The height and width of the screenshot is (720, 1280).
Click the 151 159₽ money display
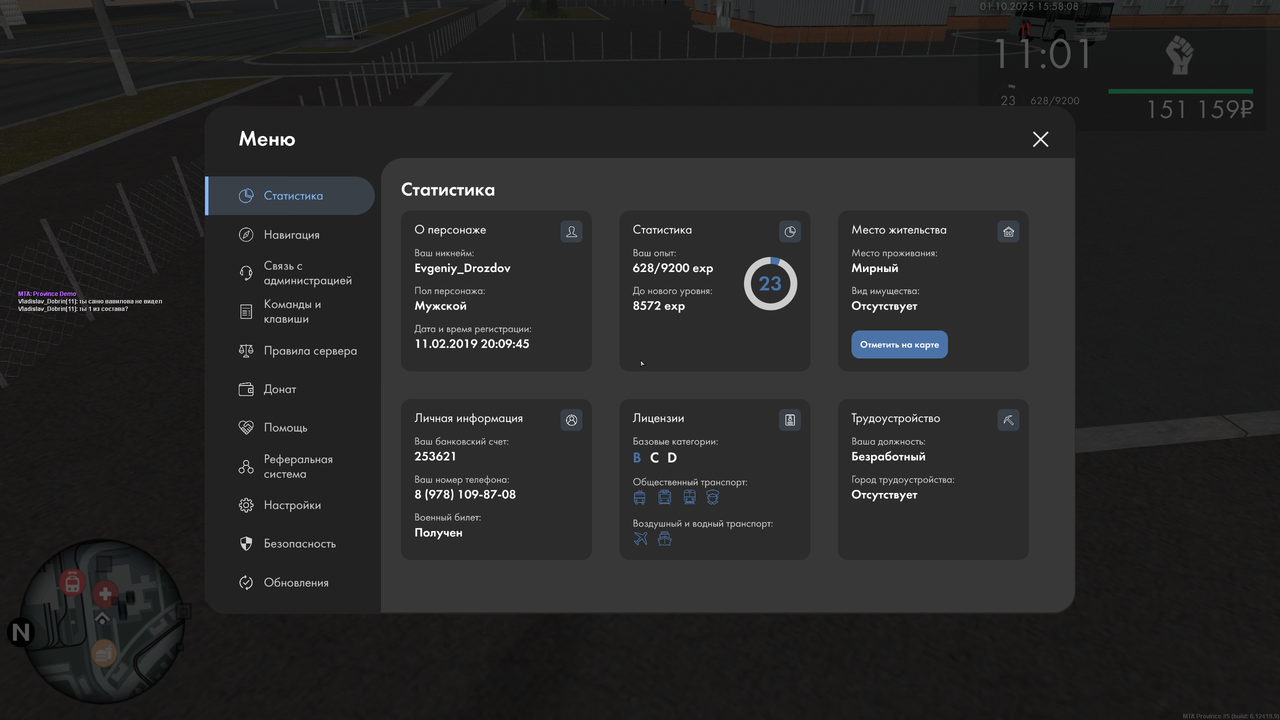tap(1199, 110)
